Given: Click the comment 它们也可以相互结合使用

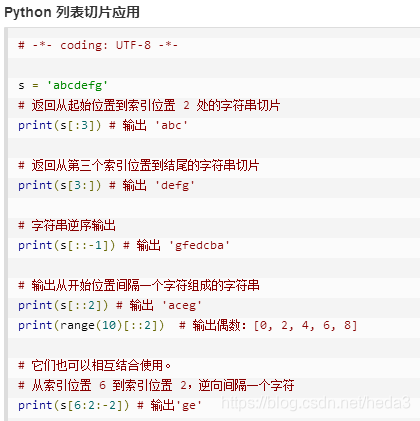Looking at the screenshot, I should (95, 365).
